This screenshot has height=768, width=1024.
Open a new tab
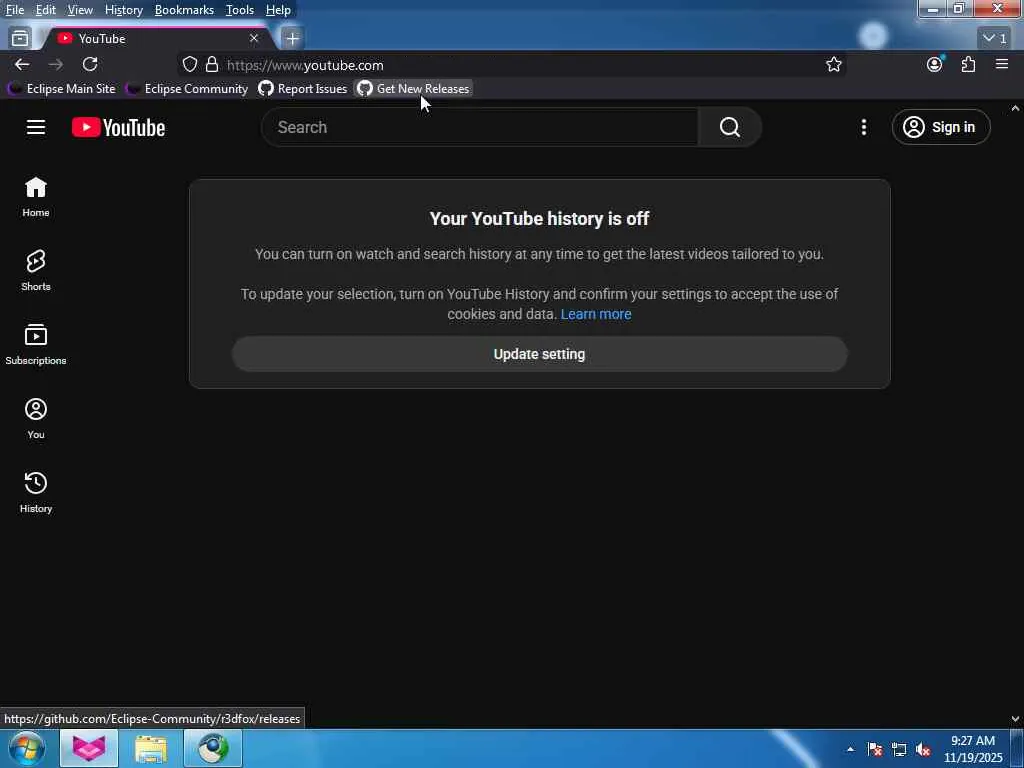click(292, 39)
